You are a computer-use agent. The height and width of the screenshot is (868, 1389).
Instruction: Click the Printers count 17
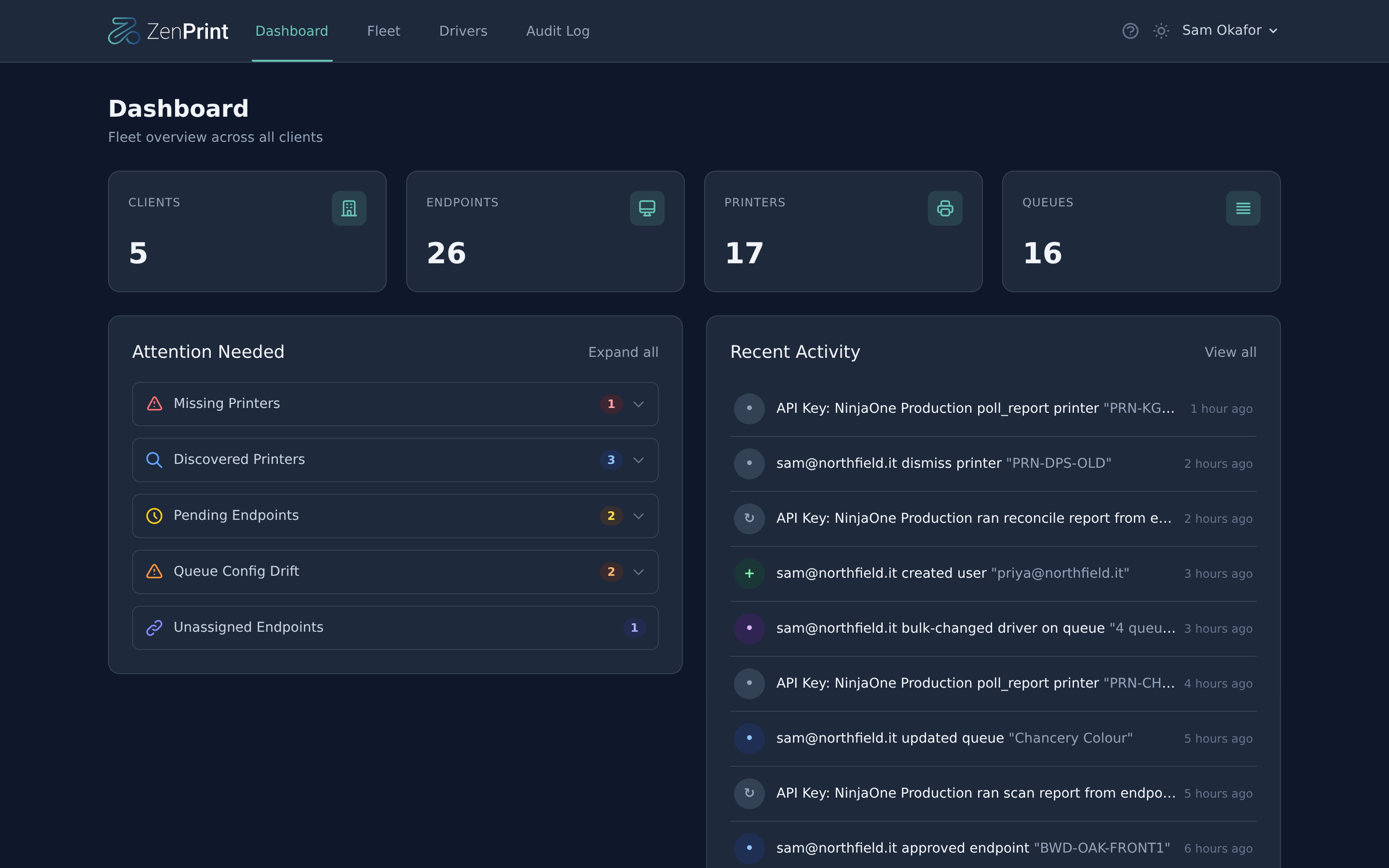(x=745, y=253)
